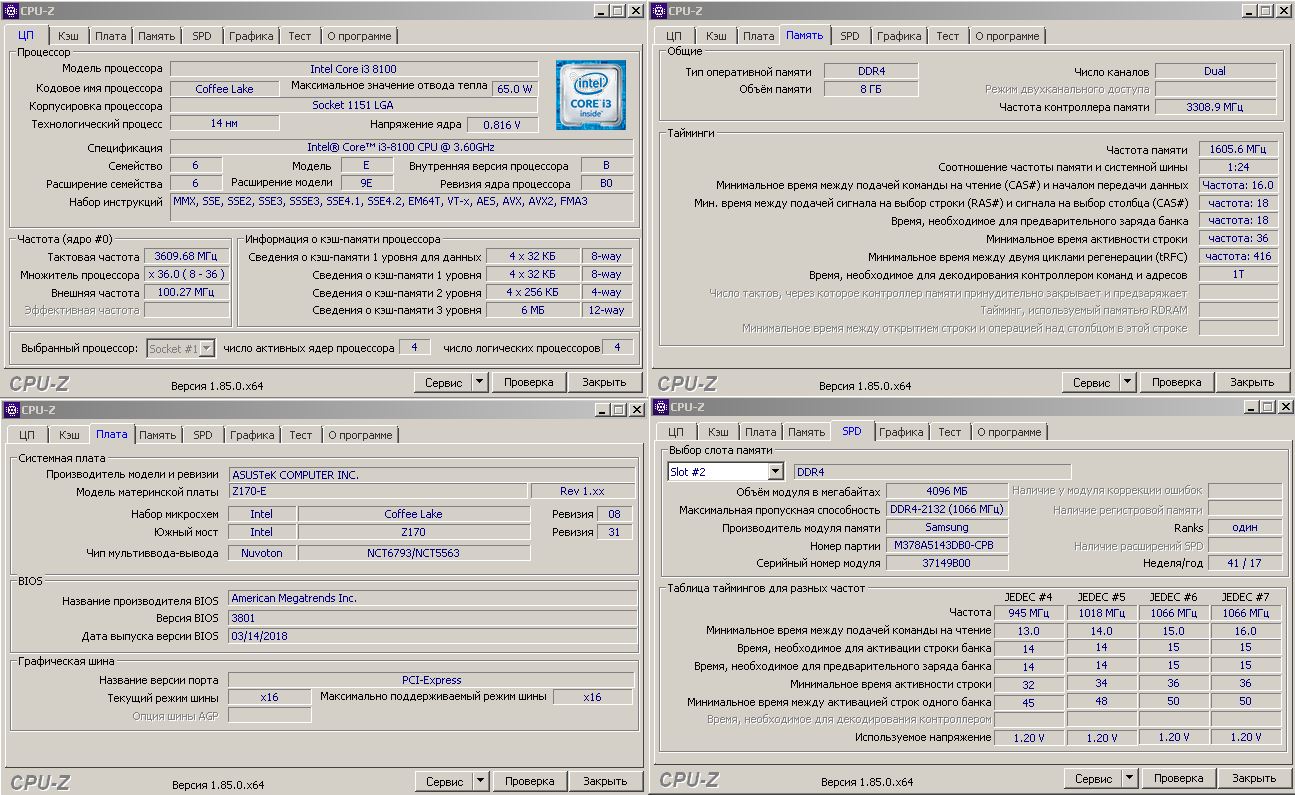Open the Slot #2 memory slot dropdown
1295x795 pixels.
tap(775, 472)
